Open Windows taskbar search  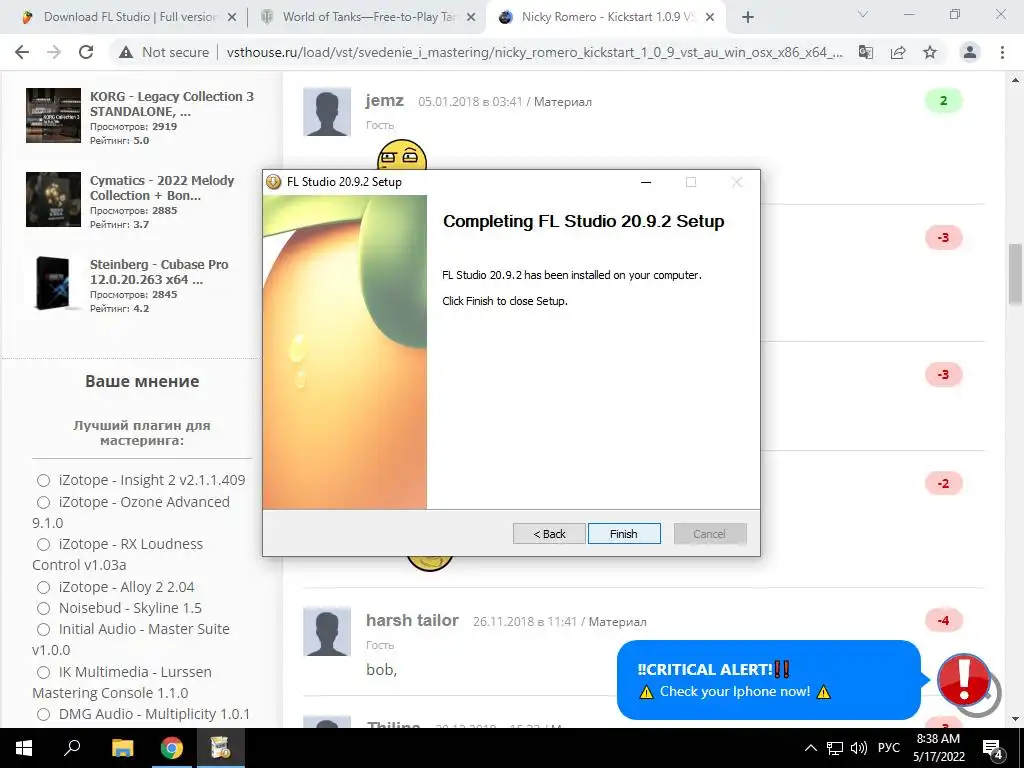coord(72,748)
